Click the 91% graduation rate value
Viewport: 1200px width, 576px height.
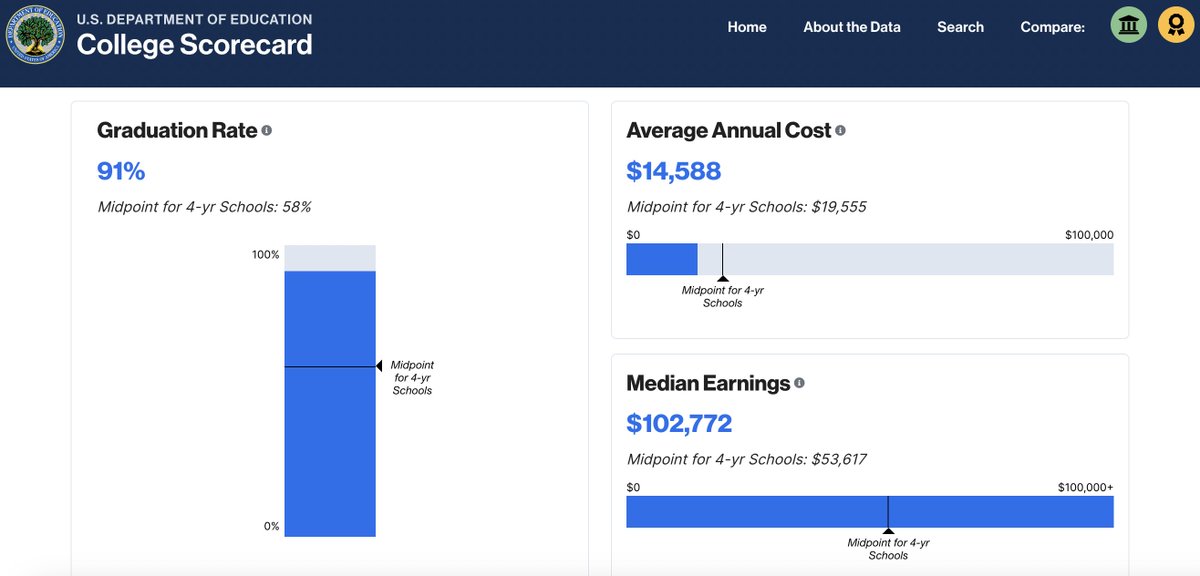click(121, 171)
